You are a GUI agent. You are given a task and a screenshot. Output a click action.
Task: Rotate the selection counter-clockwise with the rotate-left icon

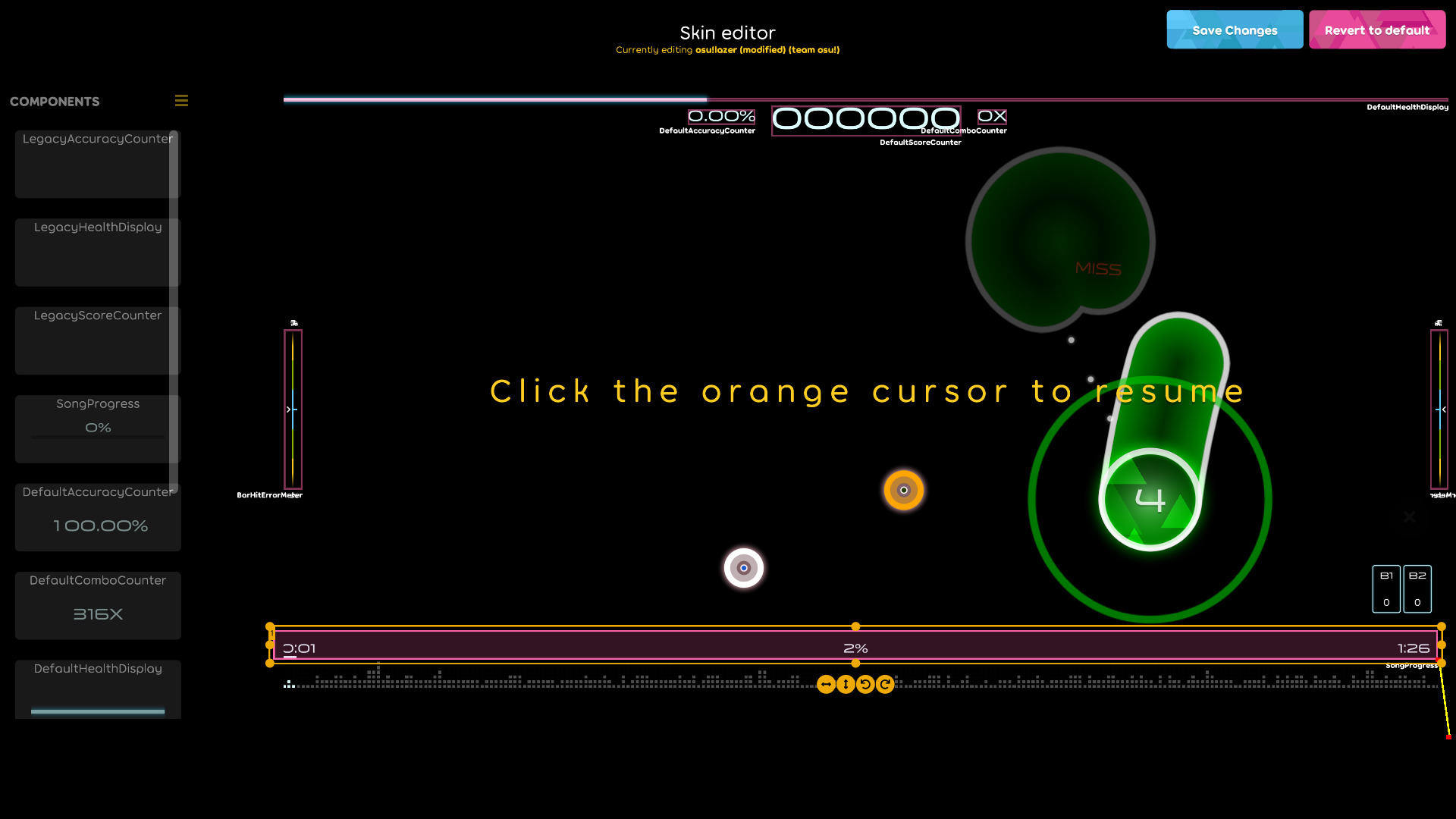(865, 683)
